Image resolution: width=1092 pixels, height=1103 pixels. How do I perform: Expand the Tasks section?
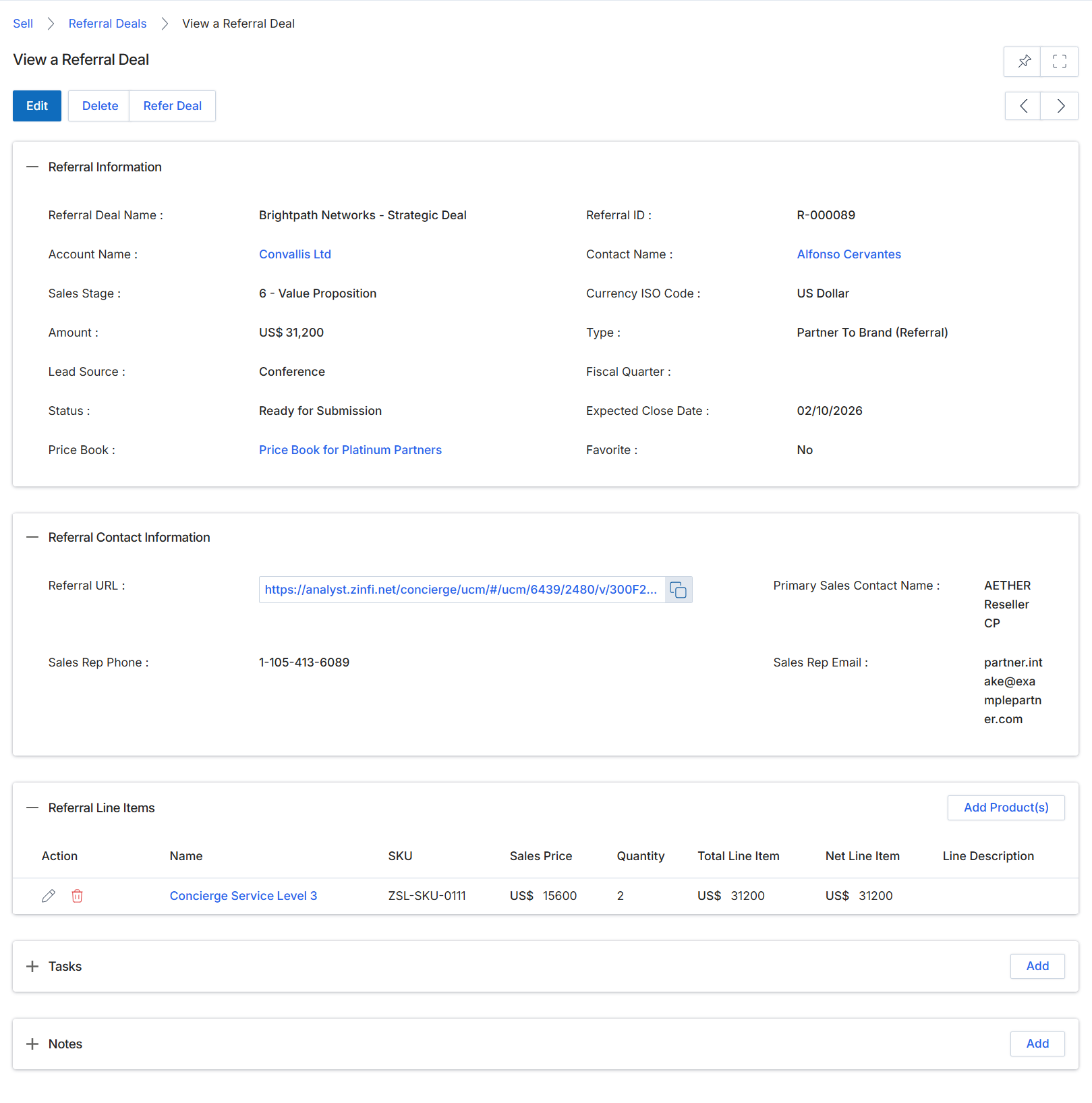click(x=32, y=966)
